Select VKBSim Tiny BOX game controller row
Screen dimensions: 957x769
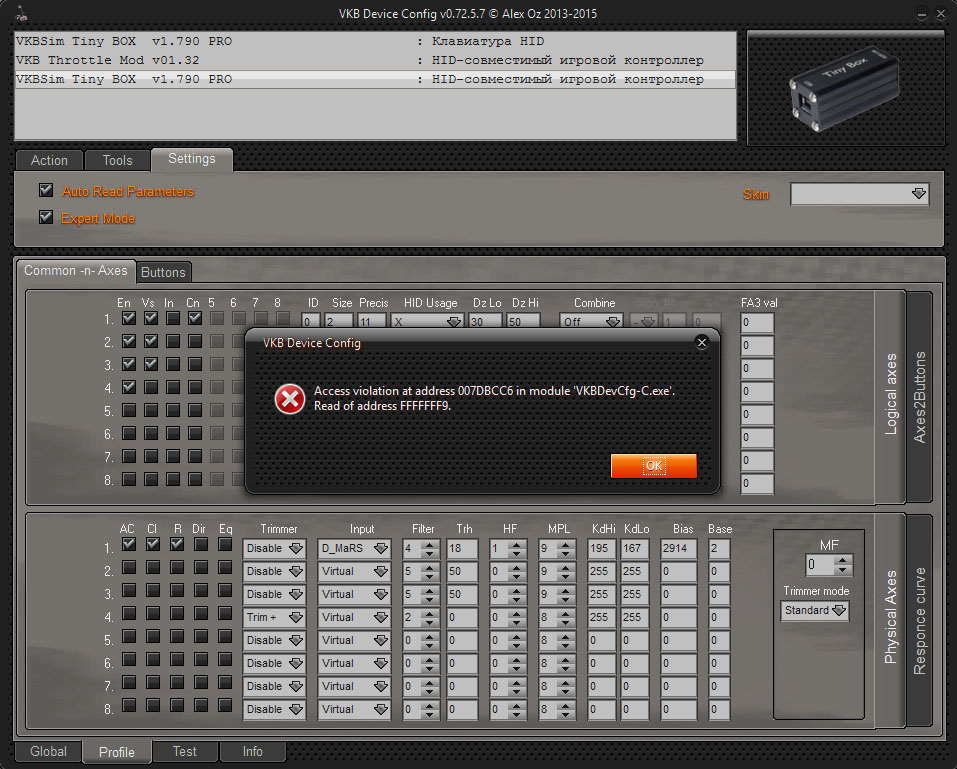click(375, 79)
